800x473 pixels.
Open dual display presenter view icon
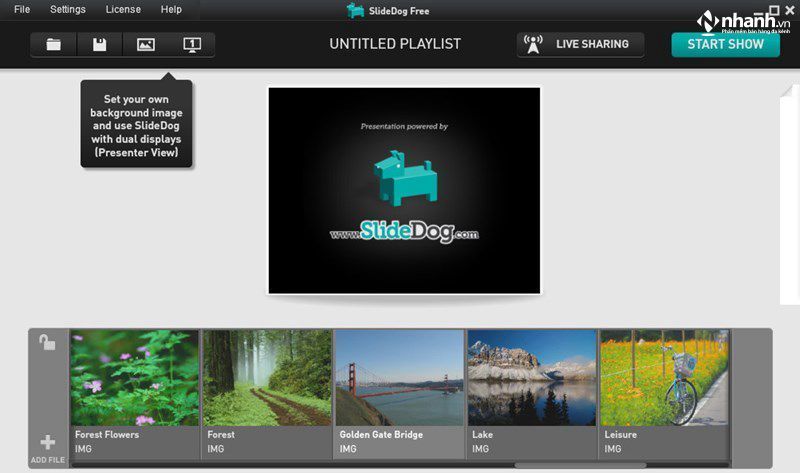(x=192, y=44)
